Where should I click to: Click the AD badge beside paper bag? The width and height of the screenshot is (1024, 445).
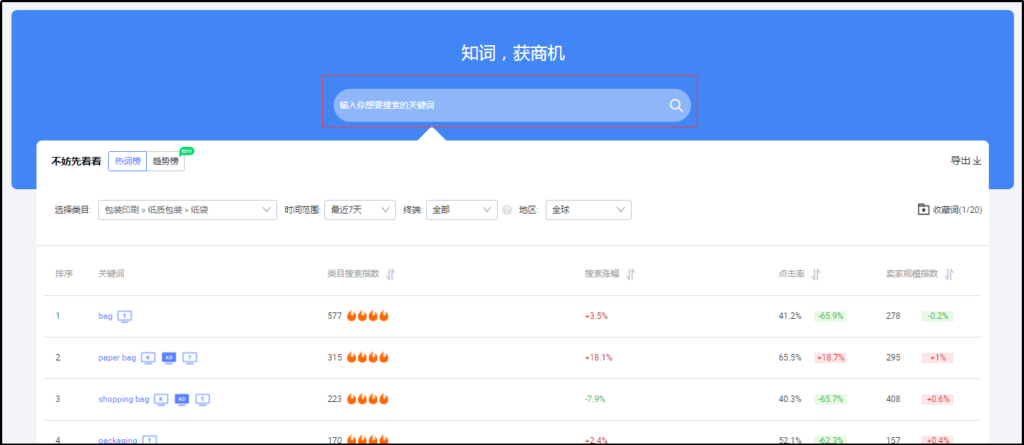169,358
